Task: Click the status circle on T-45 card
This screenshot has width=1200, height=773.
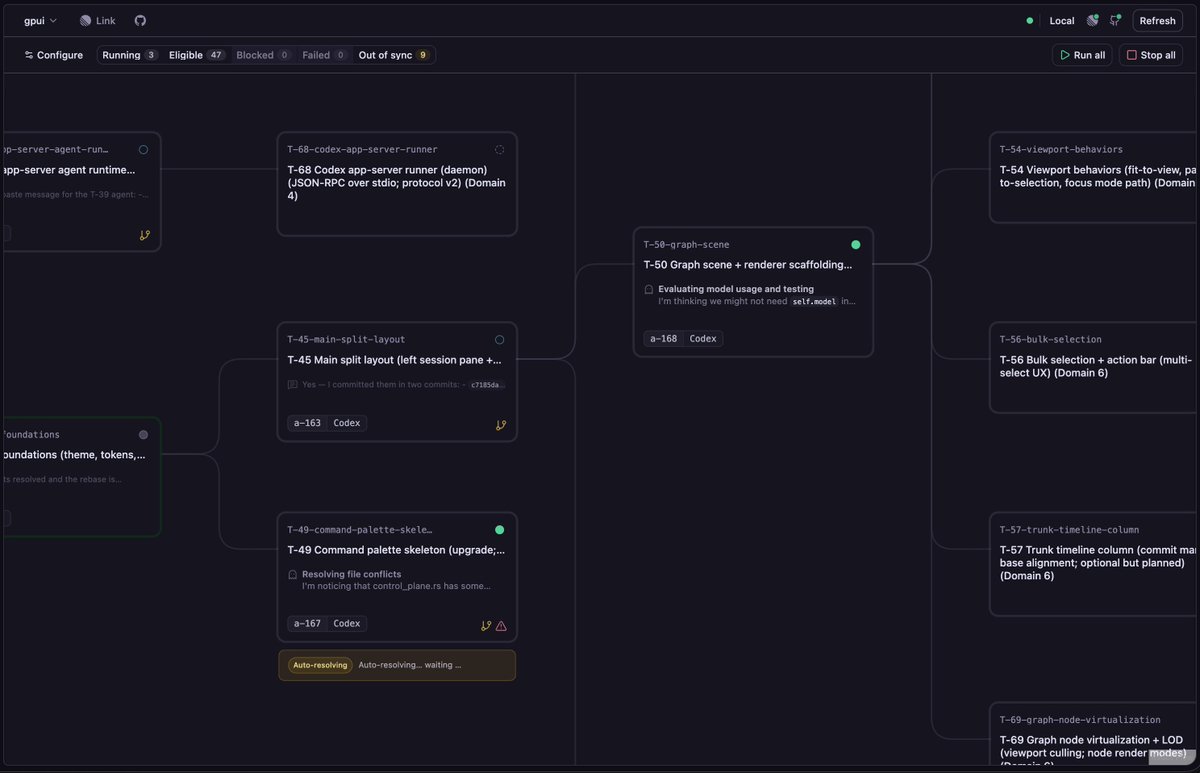Action: coord(500,339)
